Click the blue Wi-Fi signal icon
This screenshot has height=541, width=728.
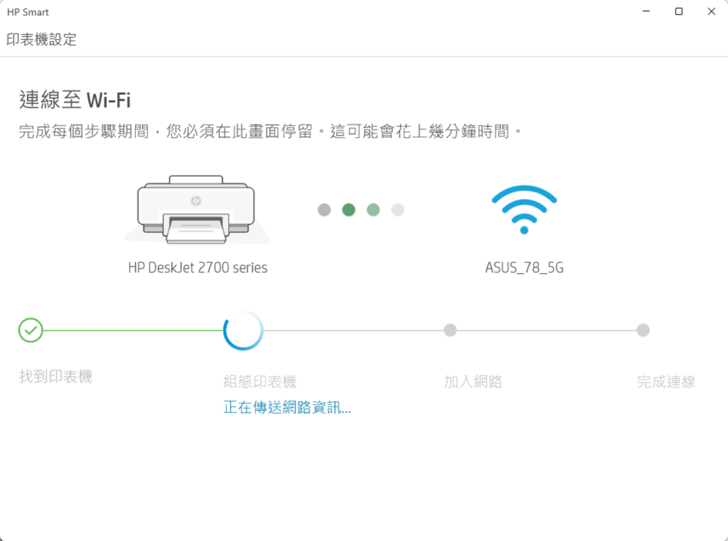pos(524,210)
